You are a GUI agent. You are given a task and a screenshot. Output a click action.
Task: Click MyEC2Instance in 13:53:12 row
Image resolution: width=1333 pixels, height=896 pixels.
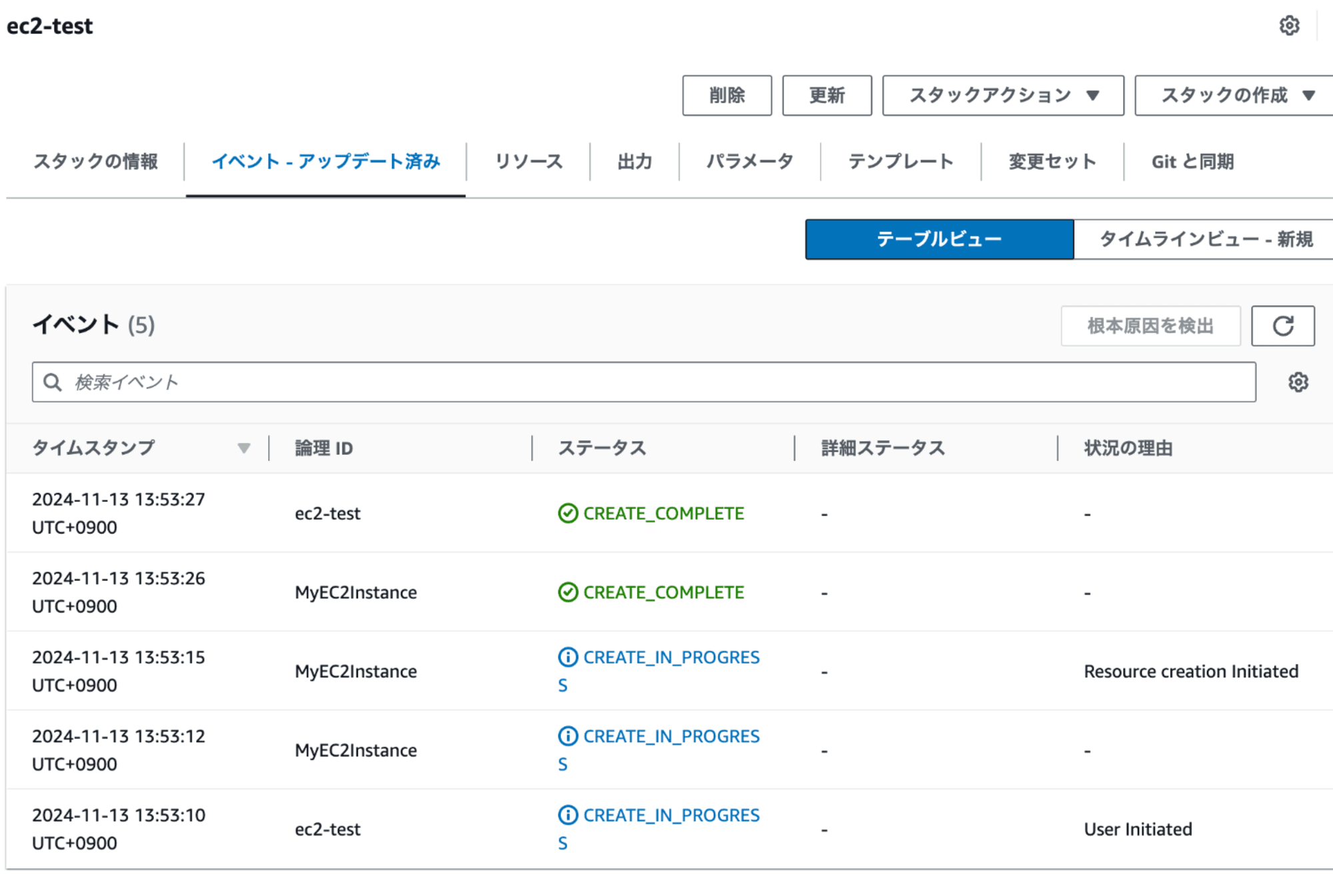pos(356,750)
